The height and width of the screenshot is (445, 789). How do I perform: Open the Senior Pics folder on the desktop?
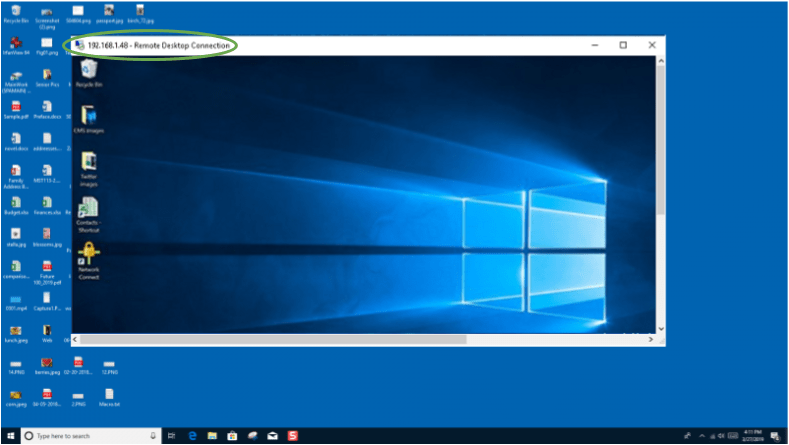click(x=47, y=78)
